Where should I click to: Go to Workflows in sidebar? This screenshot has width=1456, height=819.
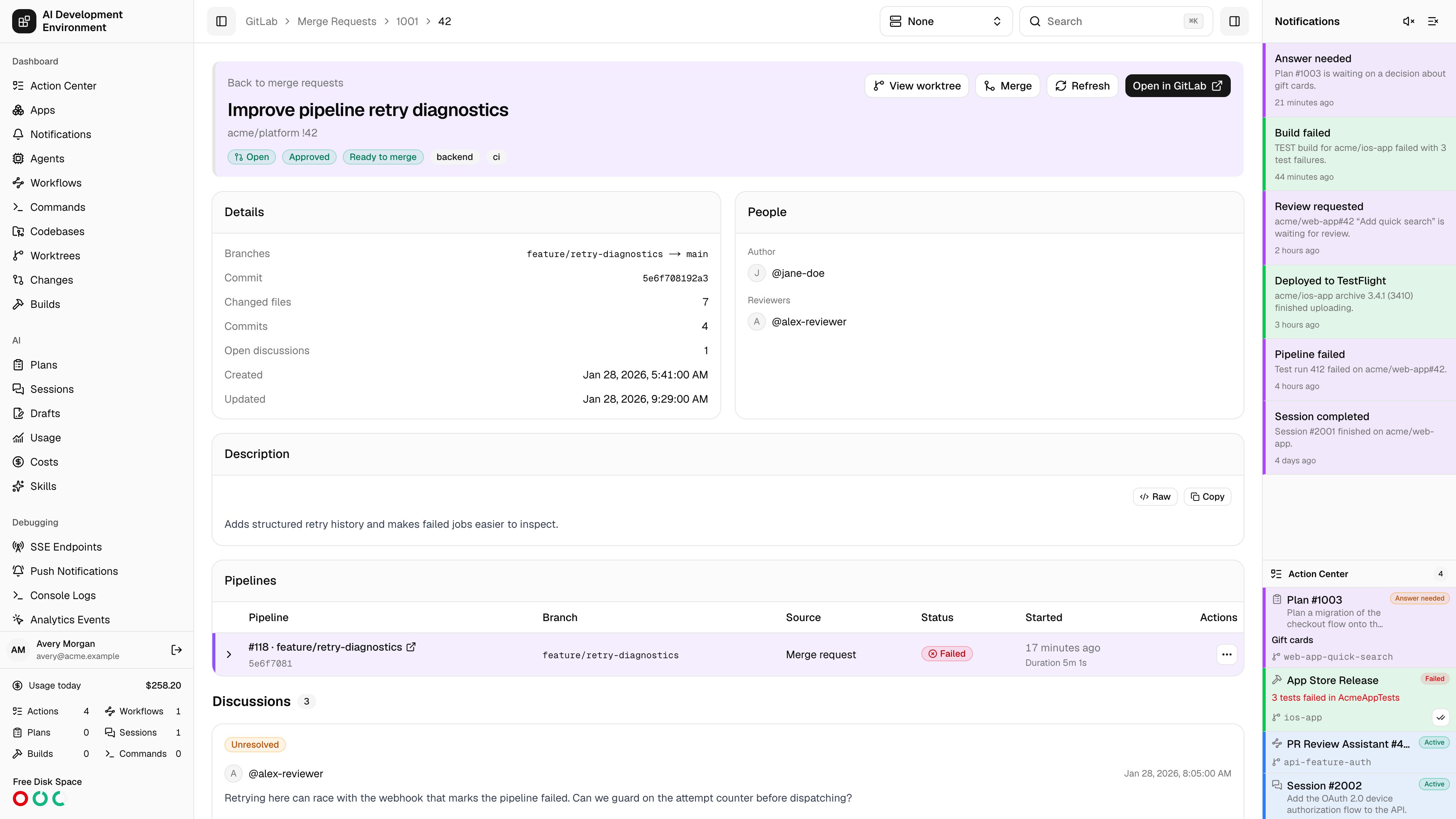click(x=97, y=182)
